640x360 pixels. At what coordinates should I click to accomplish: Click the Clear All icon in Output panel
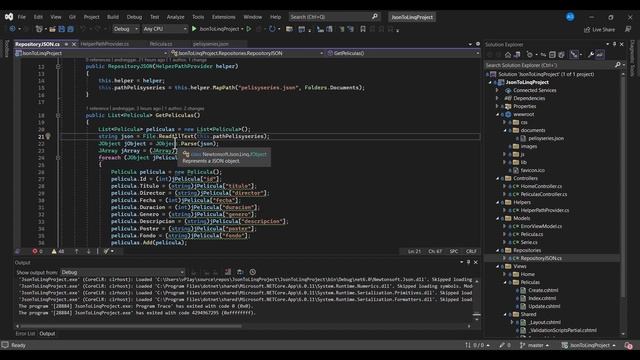[228, 272]
